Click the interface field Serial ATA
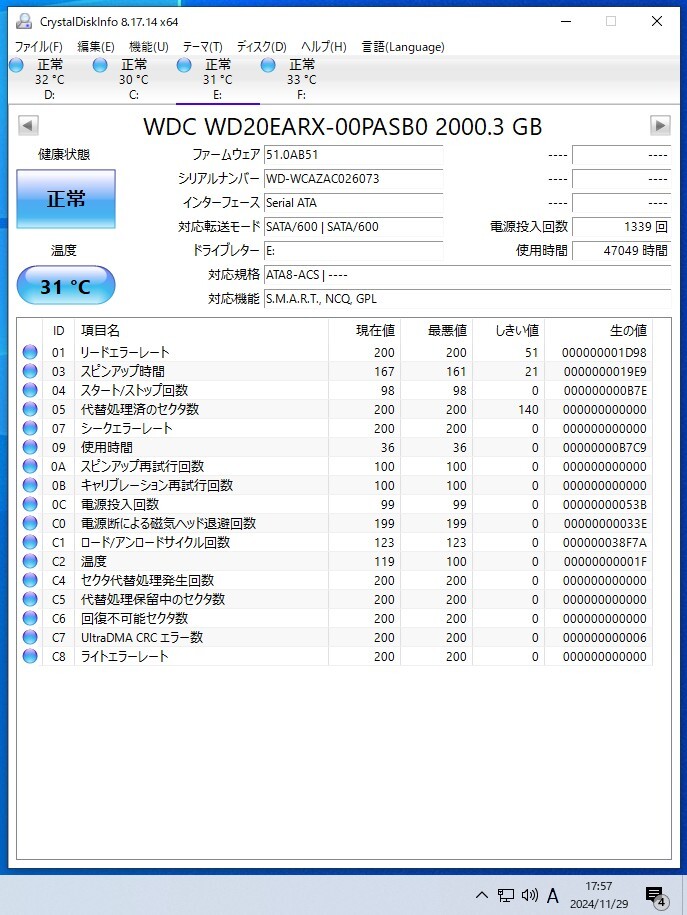This screenshot has width=687, height=915. tap(353, 202)
